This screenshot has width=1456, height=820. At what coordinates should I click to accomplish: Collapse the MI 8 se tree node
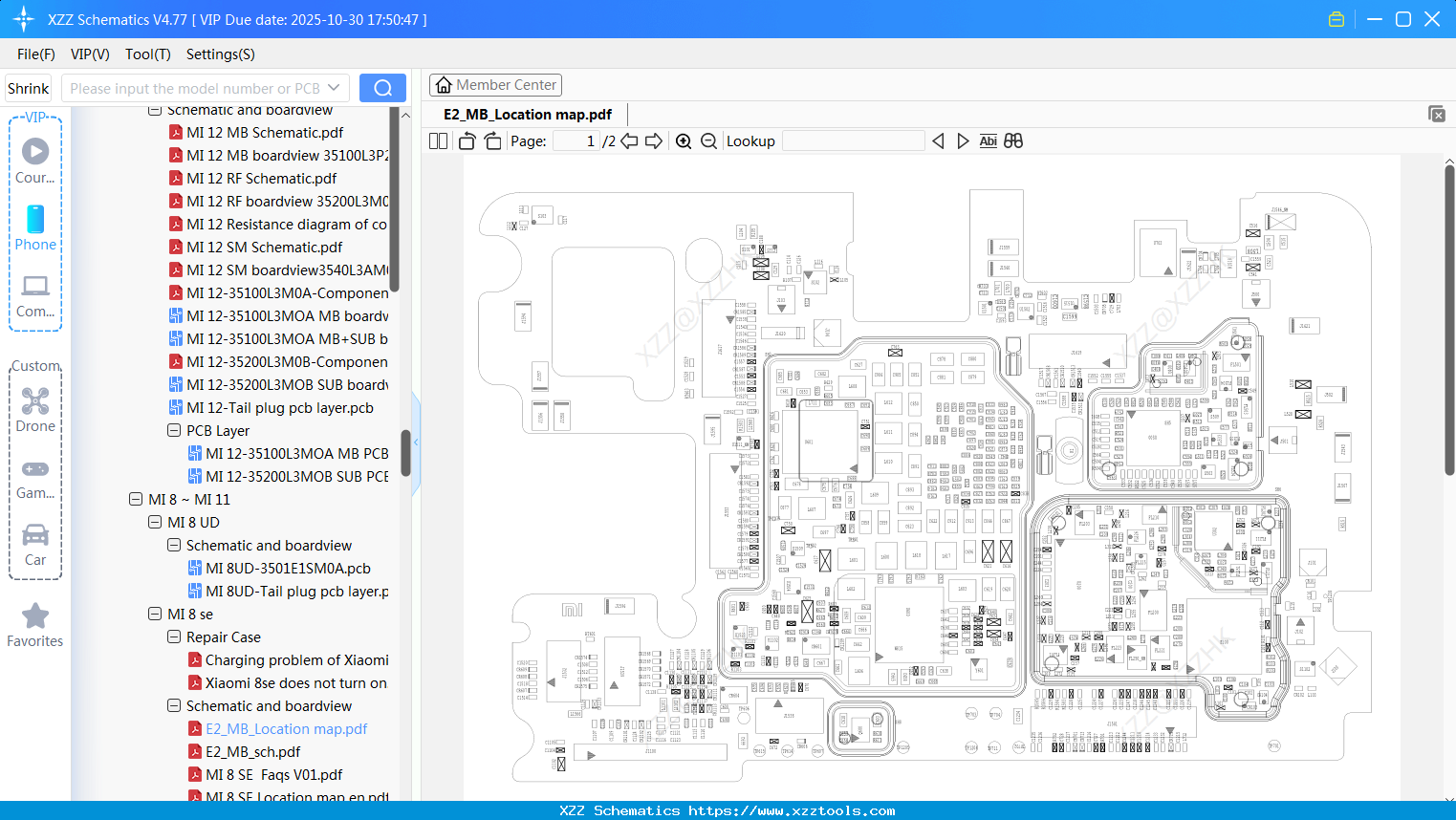(154, 614)
